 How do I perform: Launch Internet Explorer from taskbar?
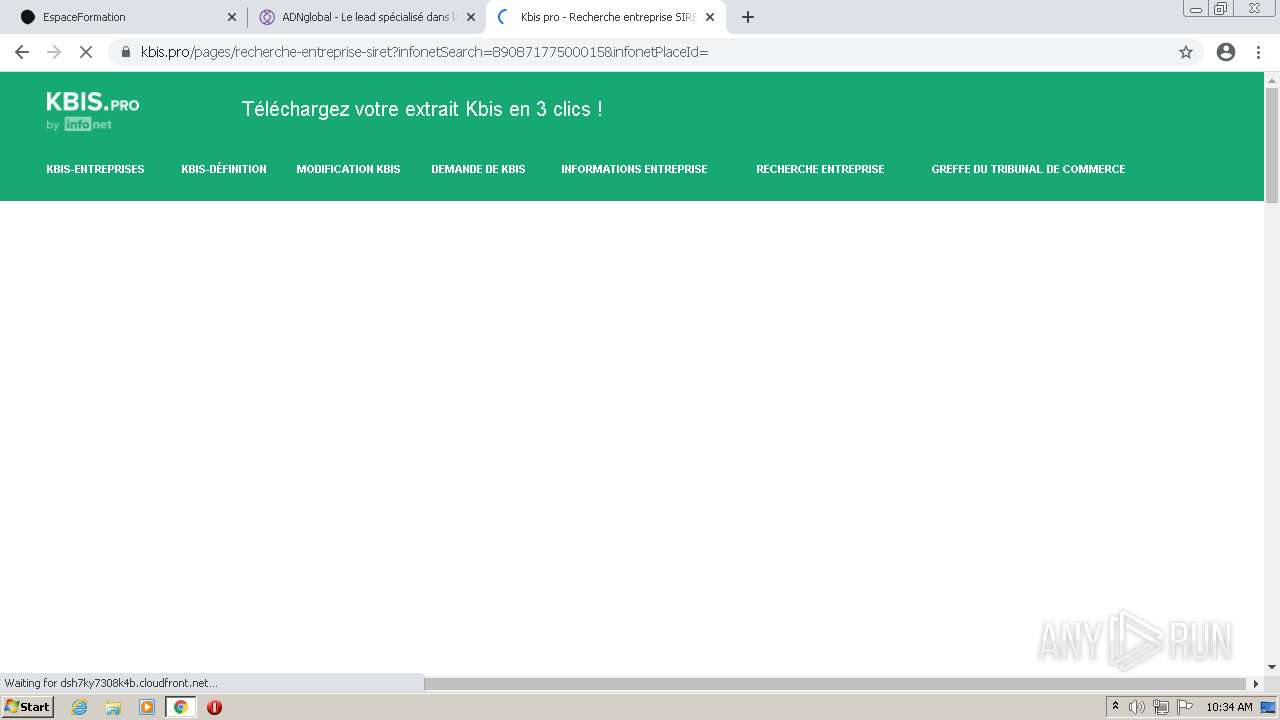(x=80, y=707)
